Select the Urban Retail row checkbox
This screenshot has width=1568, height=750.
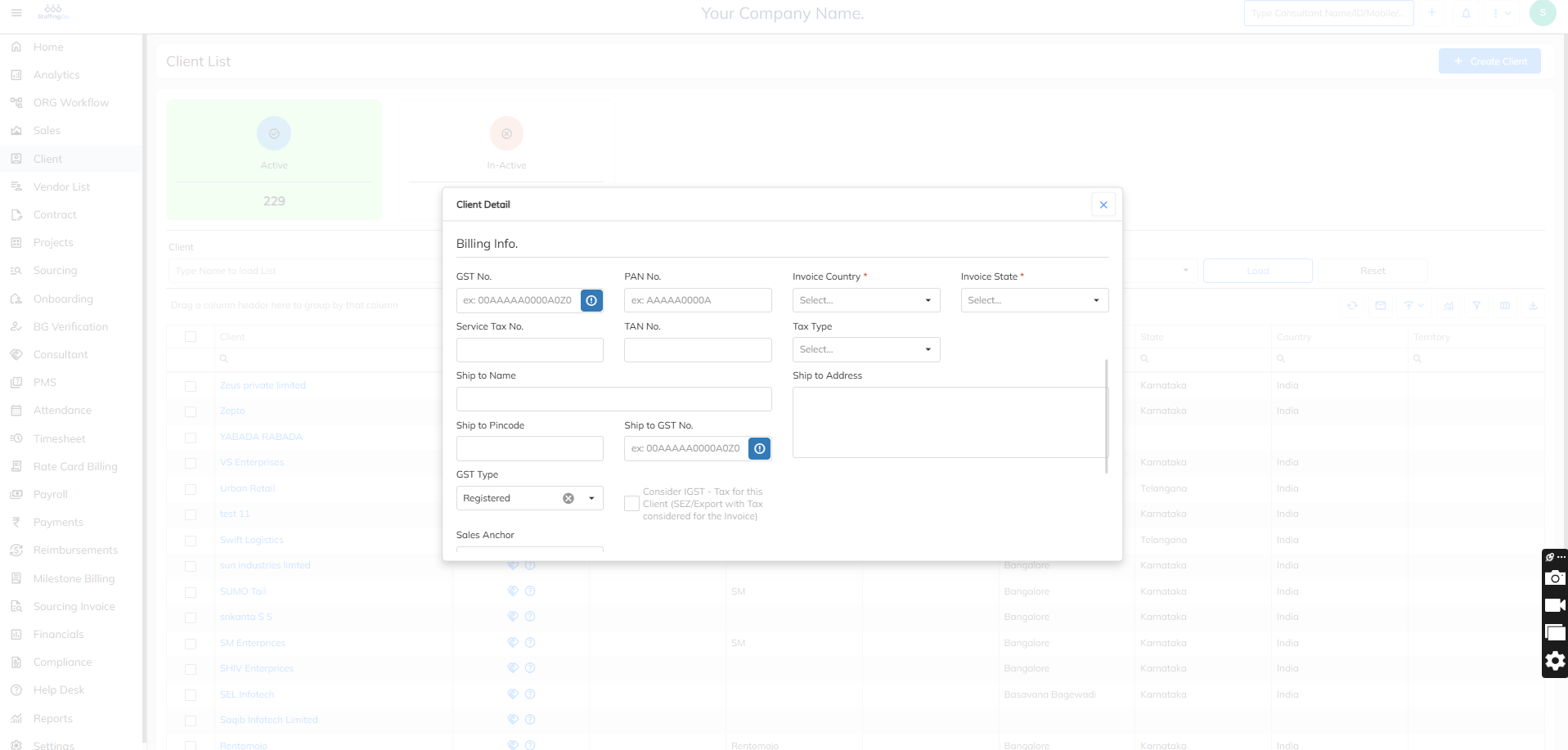[191, 489]
